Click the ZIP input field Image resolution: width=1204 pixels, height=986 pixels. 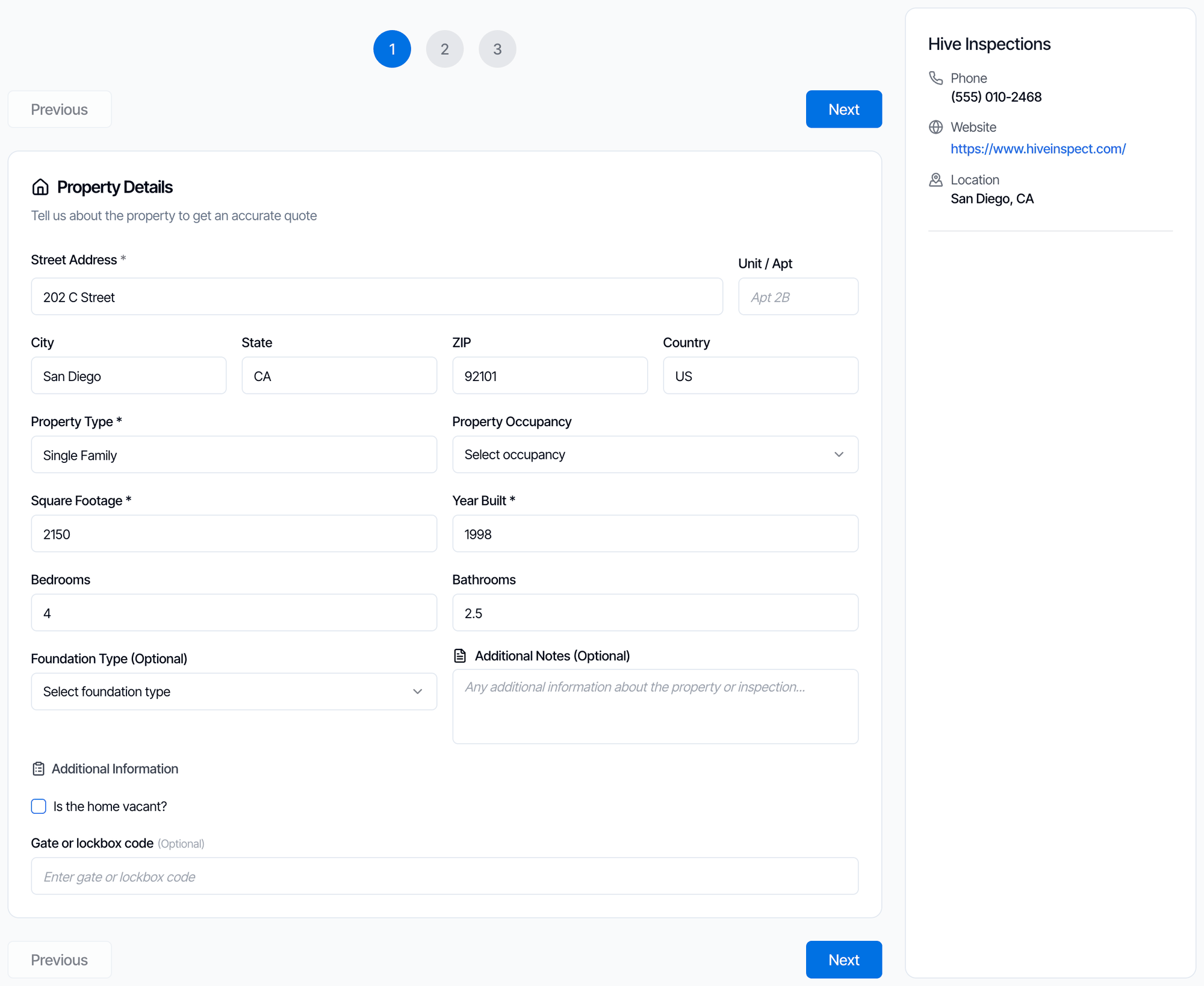pos(550,376)
